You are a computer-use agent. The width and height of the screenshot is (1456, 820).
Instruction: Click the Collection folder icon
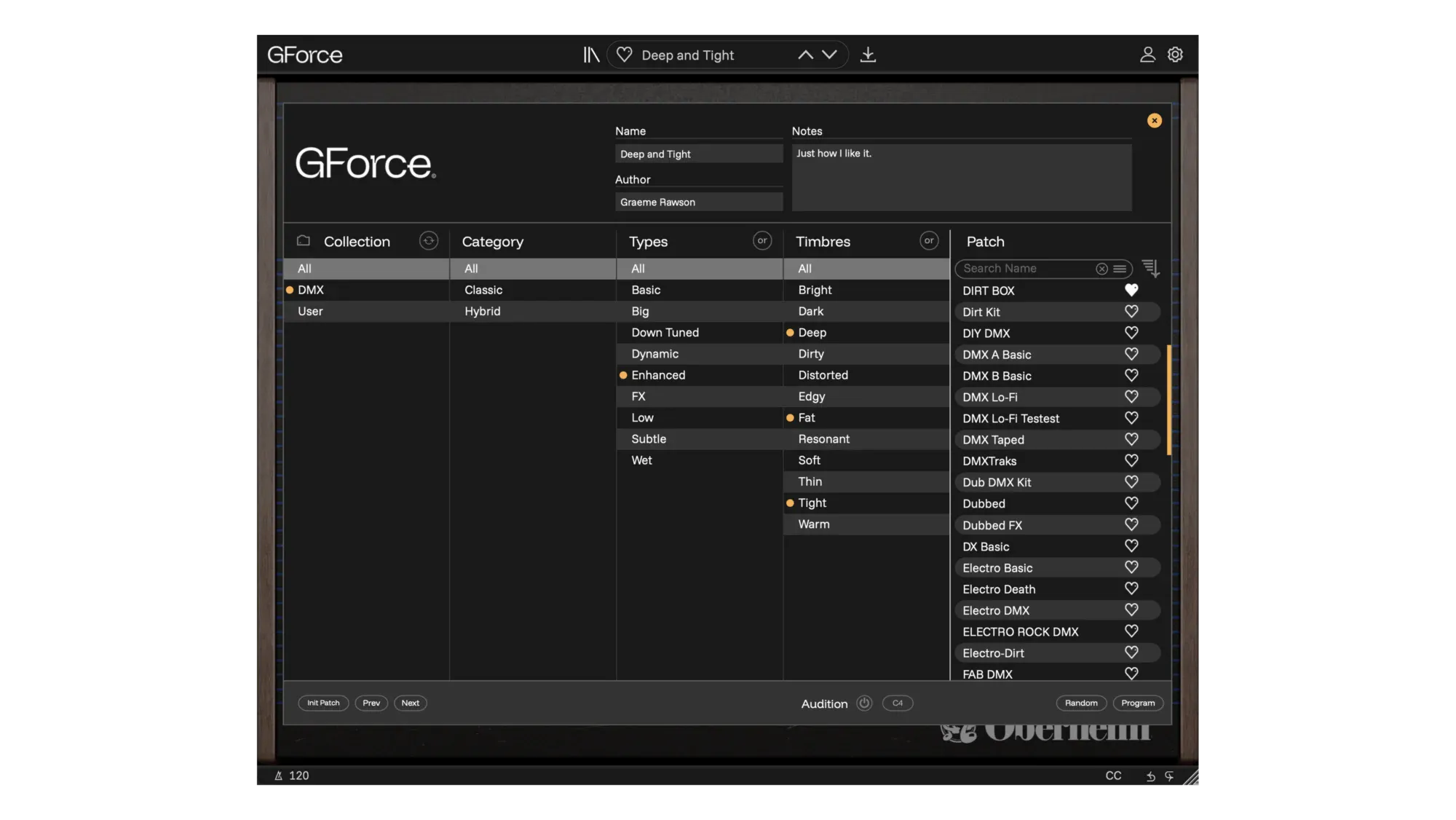click(x=304, y=240)
